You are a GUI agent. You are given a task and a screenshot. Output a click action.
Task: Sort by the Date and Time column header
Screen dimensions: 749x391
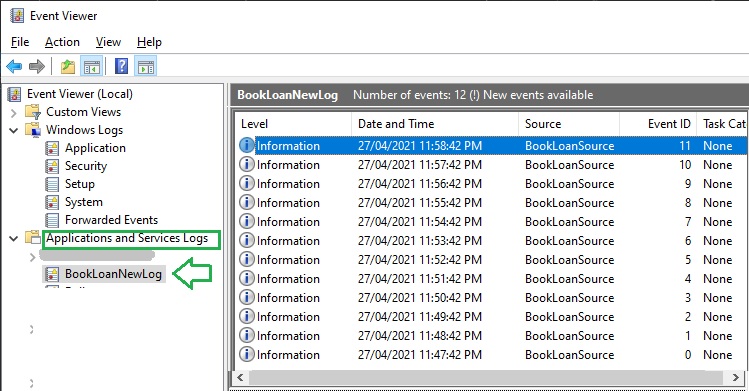[x=435, y=124]
